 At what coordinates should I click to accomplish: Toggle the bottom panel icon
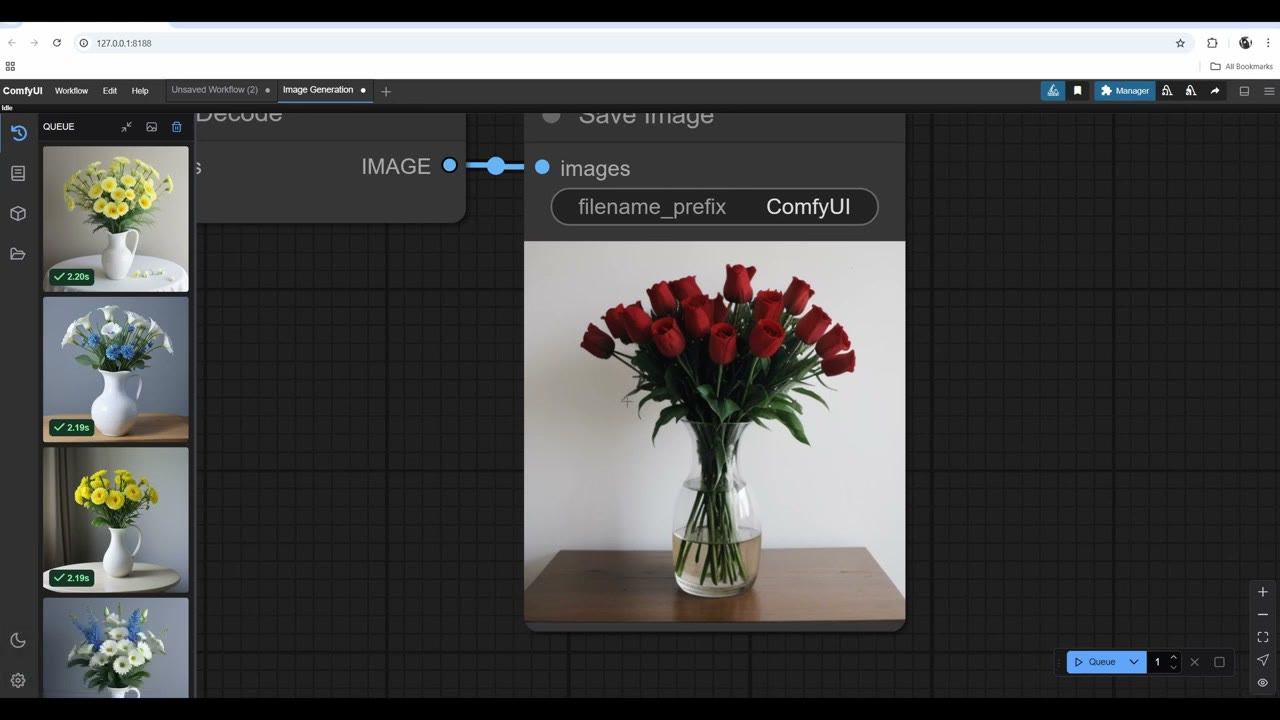[x=1244, y=91]
